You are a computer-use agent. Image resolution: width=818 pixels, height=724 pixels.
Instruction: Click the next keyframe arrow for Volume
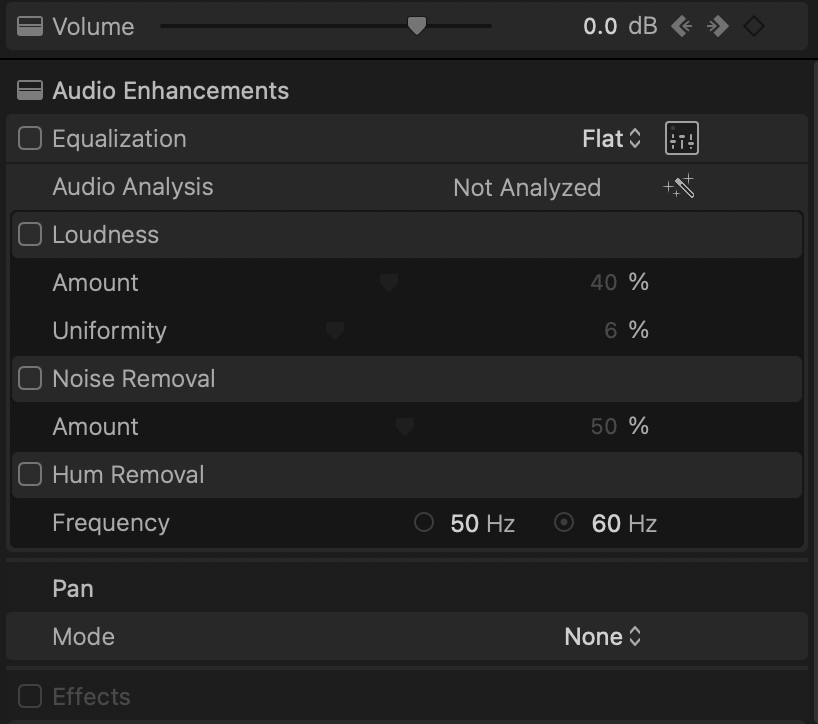click(717, 27)
